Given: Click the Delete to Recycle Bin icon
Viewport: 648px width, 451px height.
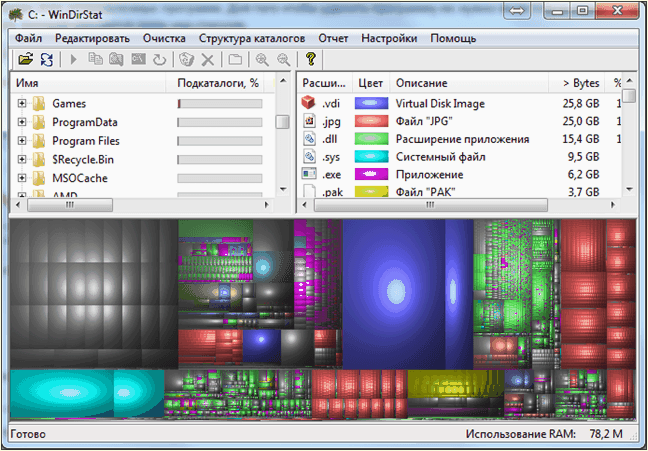Looking at the screenshot, I should click(x=186, y=60).
